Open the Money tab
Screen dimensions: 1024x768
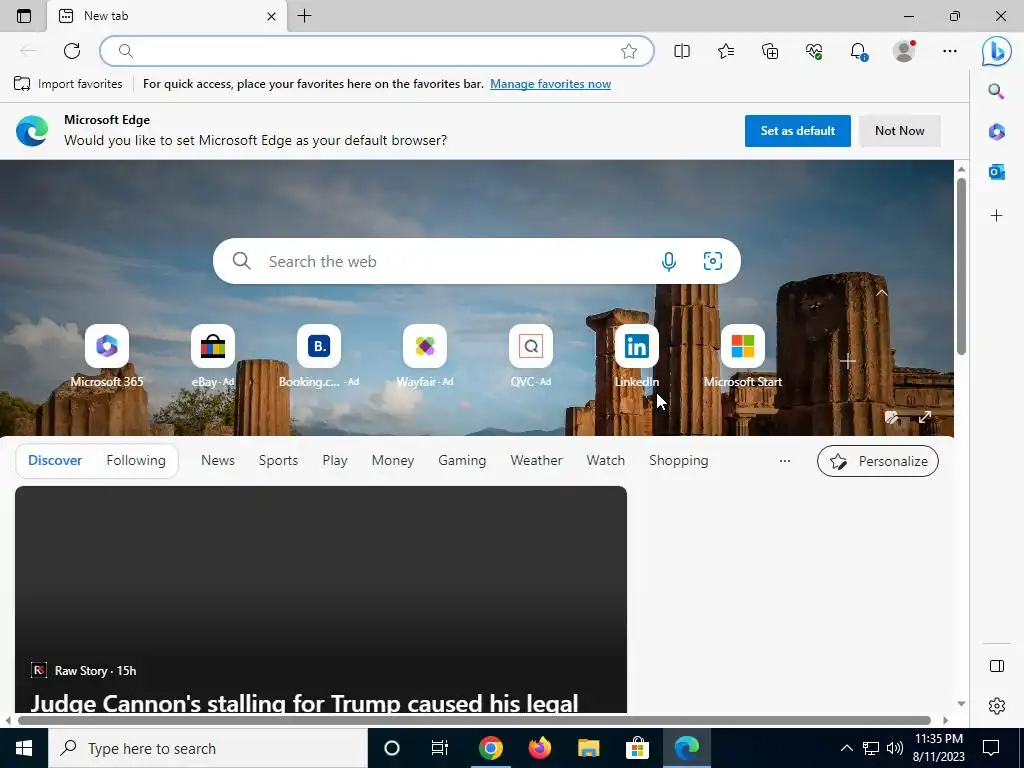(x=392, y=460)
